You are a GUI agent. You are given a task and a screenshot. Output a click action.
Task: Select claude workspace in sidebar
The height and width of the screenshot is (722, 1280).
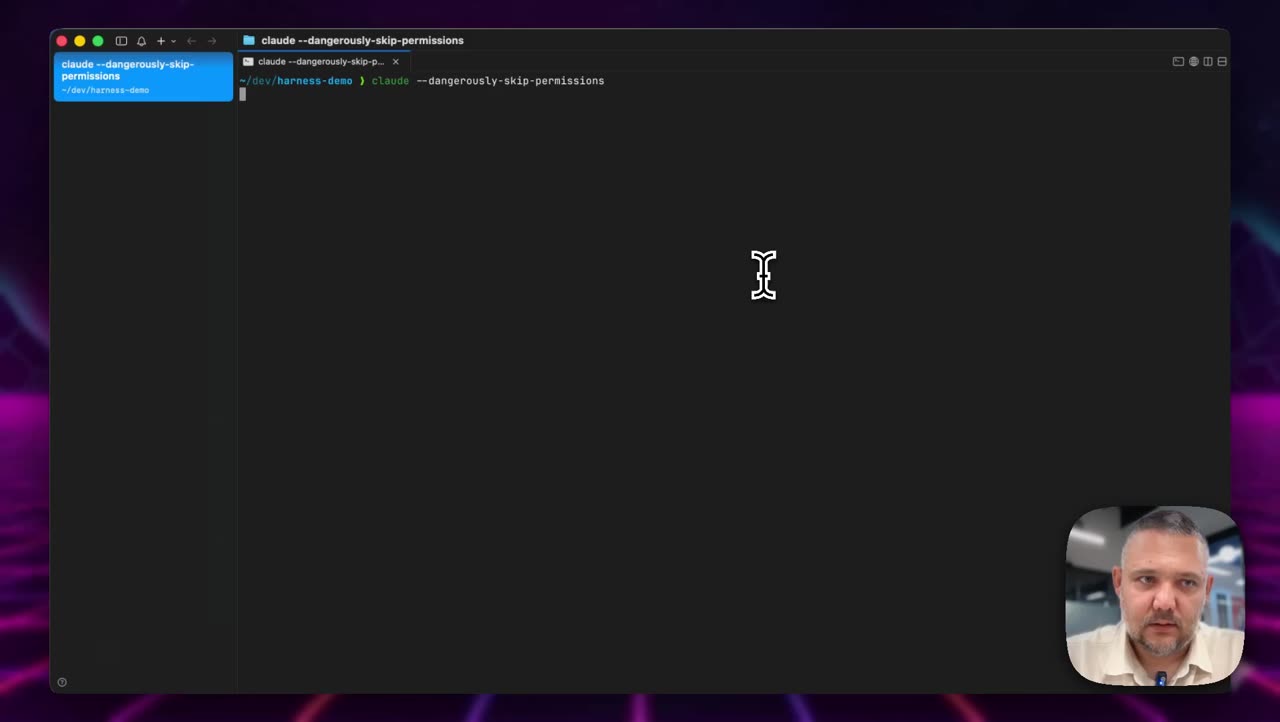143,77
